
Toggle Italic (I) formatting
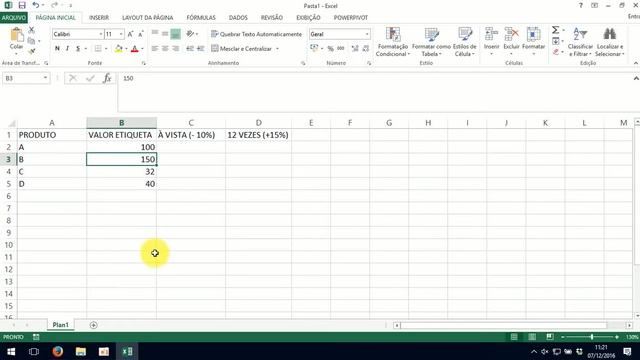point(67,49)
